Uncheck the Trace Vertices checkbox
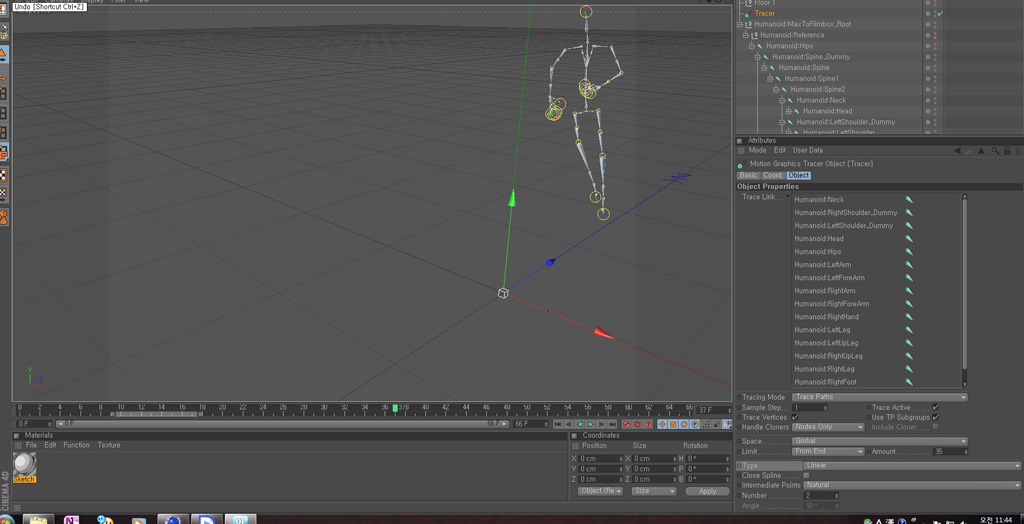 795,417
